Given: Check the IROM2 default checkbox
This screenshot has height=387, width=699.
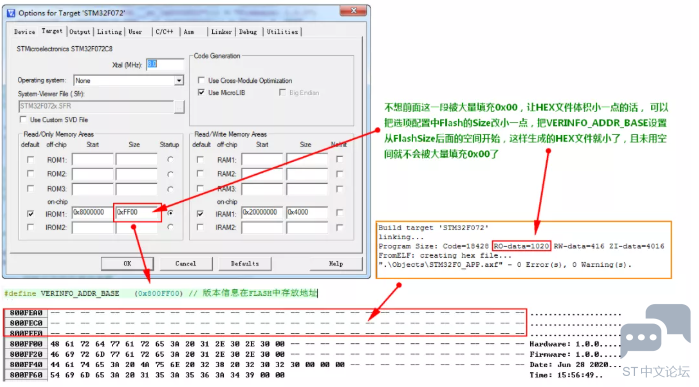Looking at the screenshot, I should (30, 227).
